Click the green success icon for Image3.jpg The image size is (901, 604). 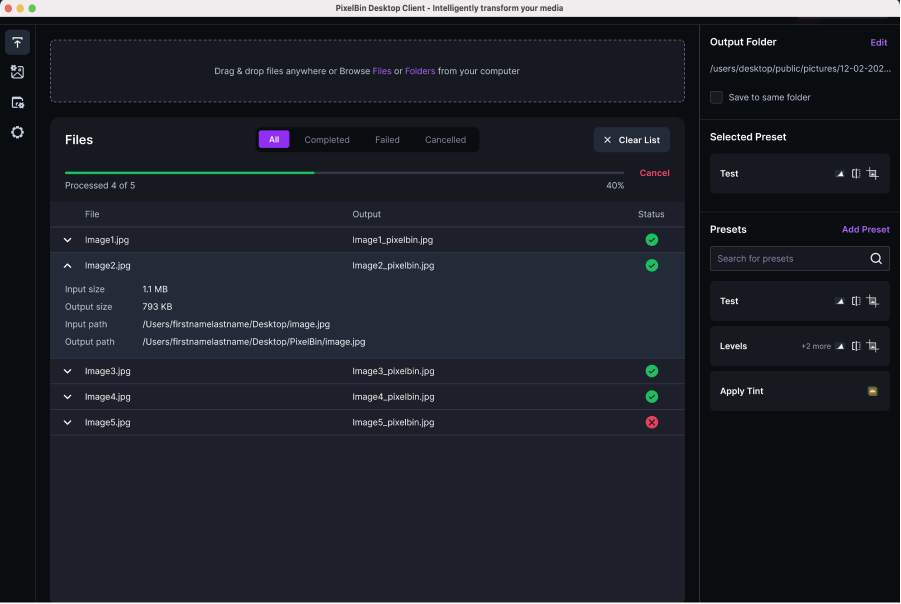pos(651,371)
